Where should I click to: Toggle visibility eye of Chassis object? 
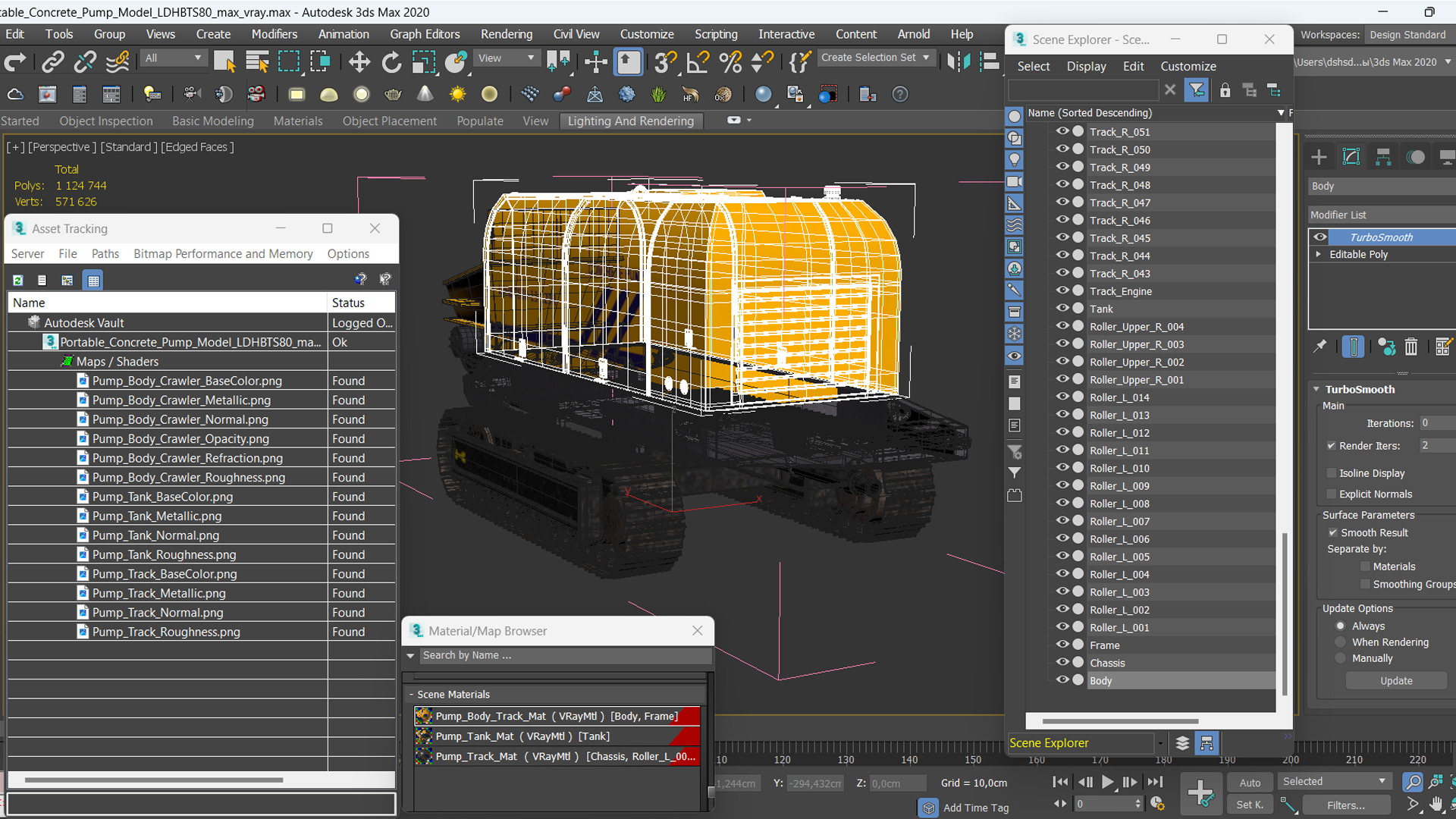pos(1062,662)
